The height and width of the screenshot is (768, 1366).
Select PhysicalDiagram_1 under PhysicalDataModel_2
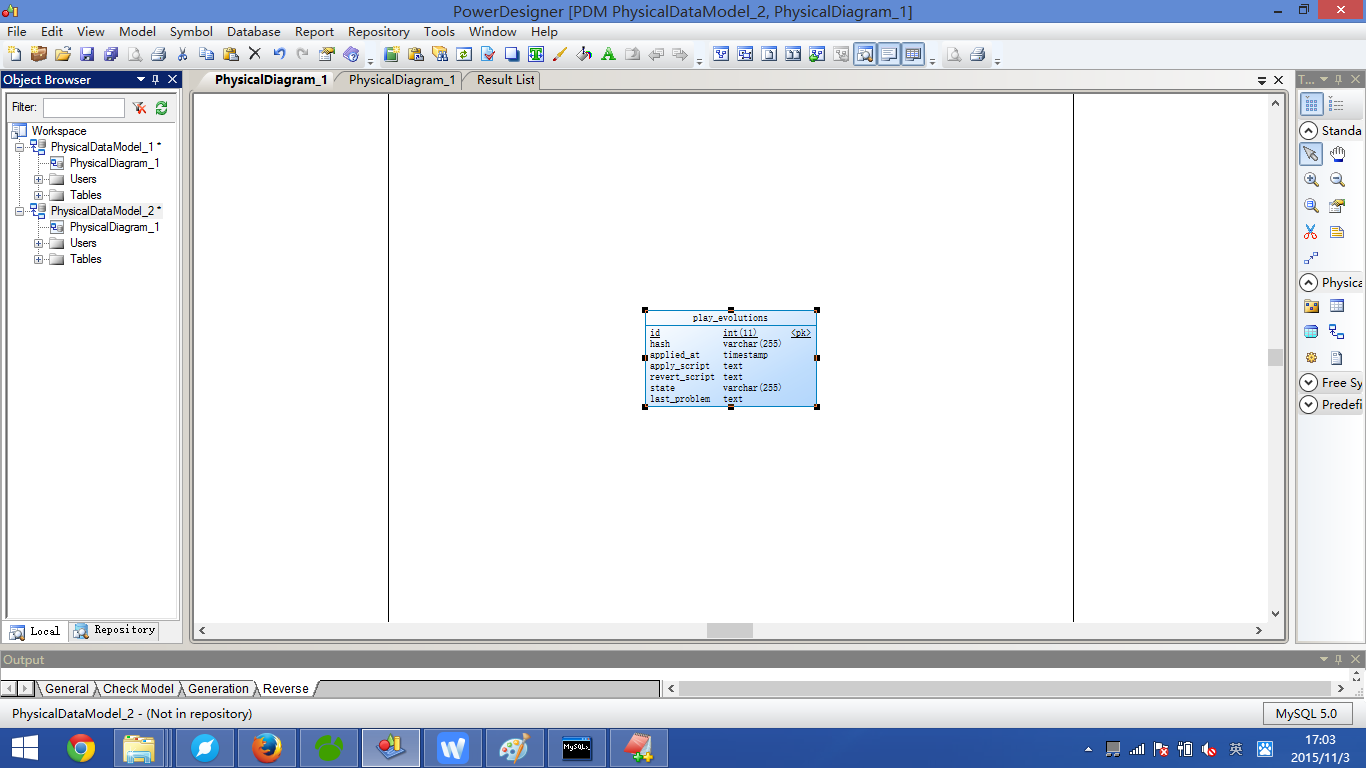point(114,227)
